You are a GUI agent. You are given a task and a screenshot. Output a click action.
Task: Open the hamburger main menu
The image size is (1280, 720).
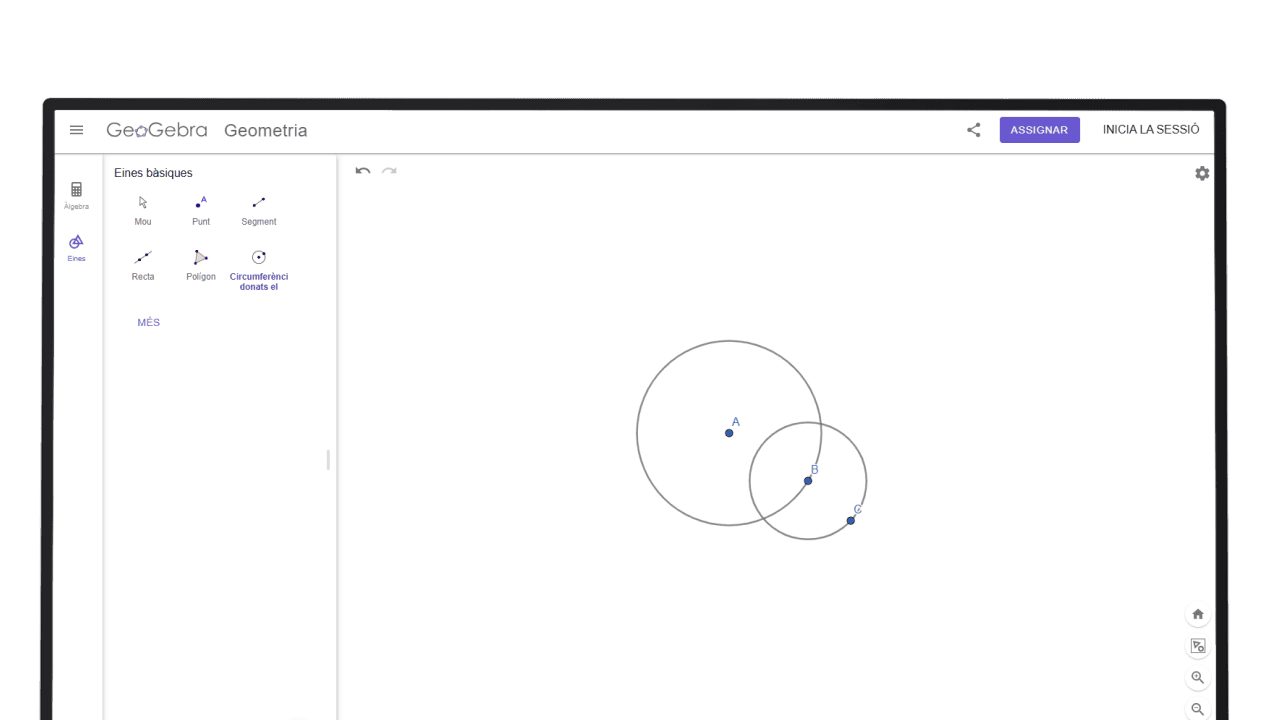[x=77, y=130]
